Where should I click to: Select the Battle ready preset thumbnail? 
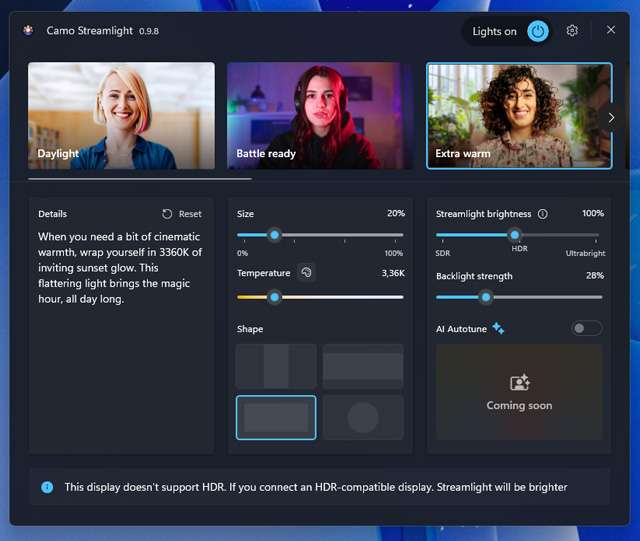click(320, 116)
